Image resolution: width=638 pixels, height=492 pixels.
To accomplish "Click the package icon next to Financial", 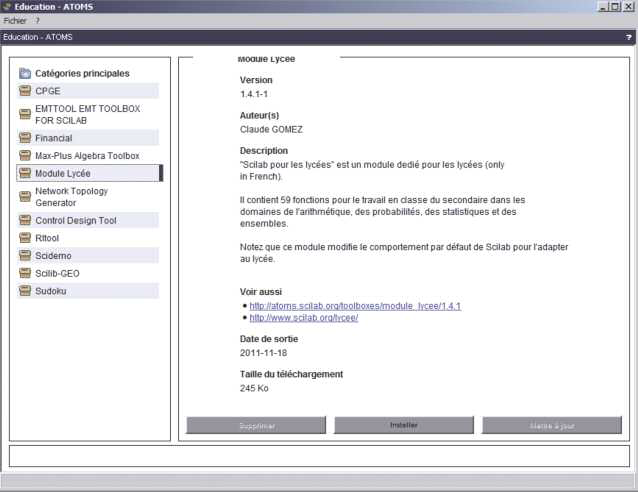I will tap(25, 138).
